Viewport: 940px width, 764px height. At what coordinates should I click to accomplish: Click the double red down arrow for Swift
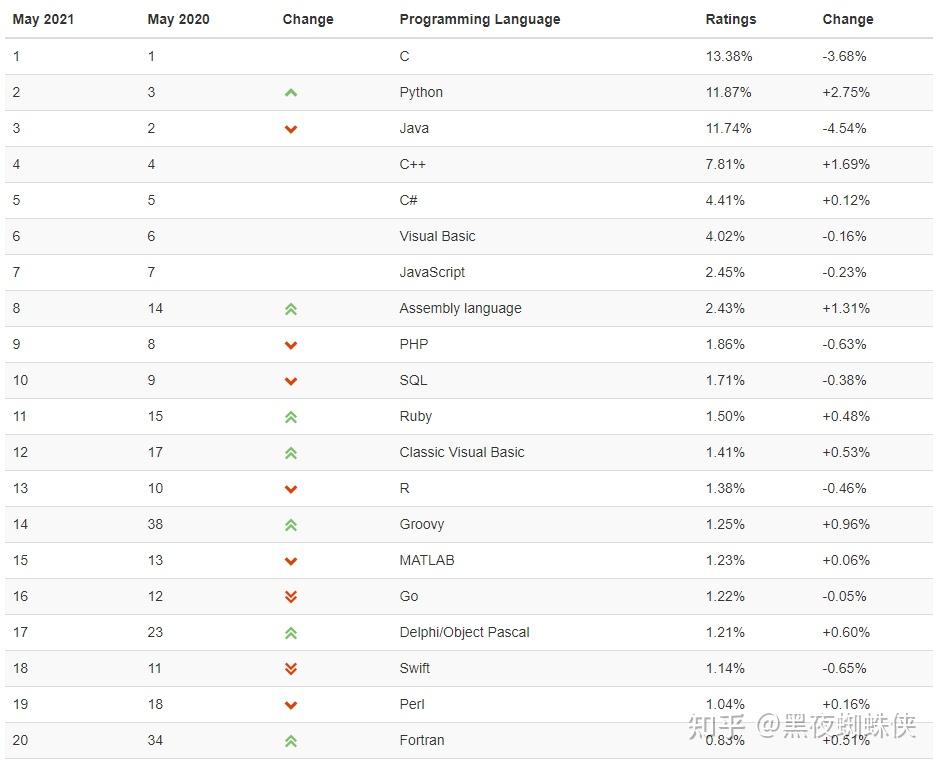[291, 669]
